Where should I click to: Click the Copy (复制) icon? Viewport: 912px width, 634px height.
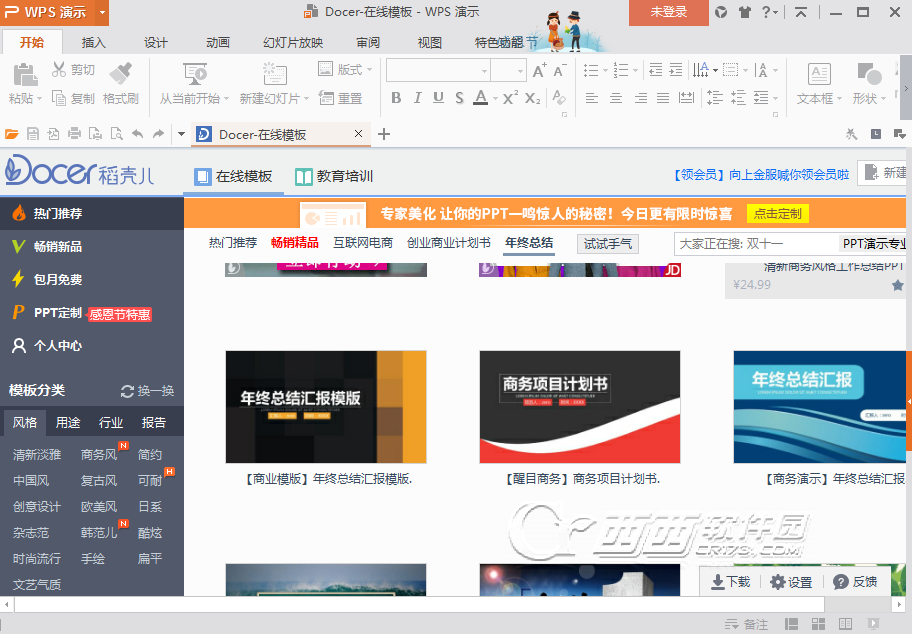pyautogui.click(x=59, y=98)
